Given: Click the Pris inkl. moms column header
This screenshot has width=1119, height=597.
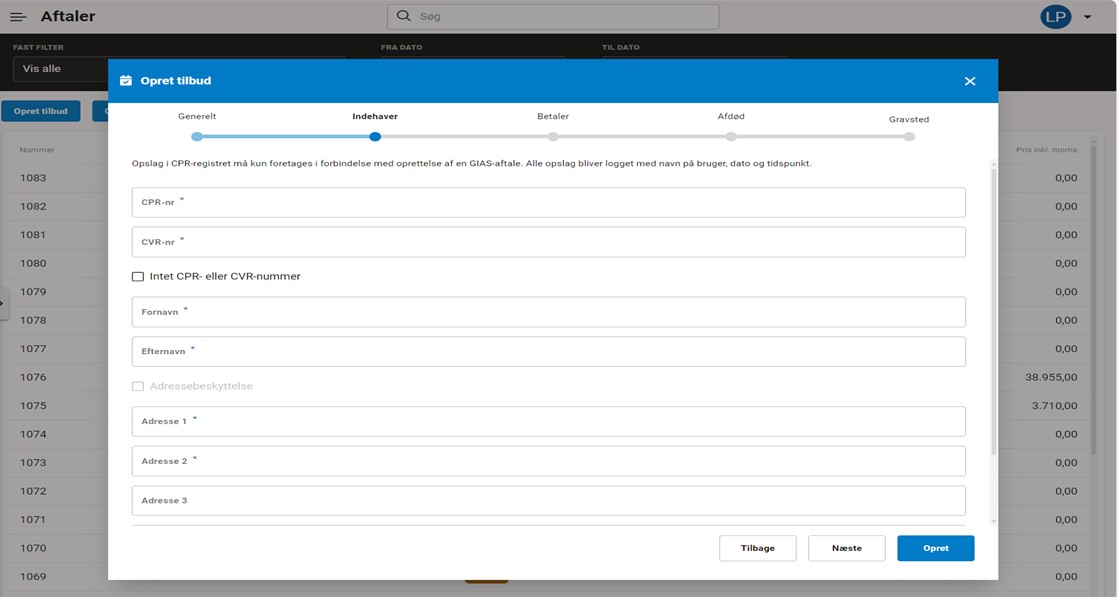Looking at the screenshot, I should tap(1046, 150).
